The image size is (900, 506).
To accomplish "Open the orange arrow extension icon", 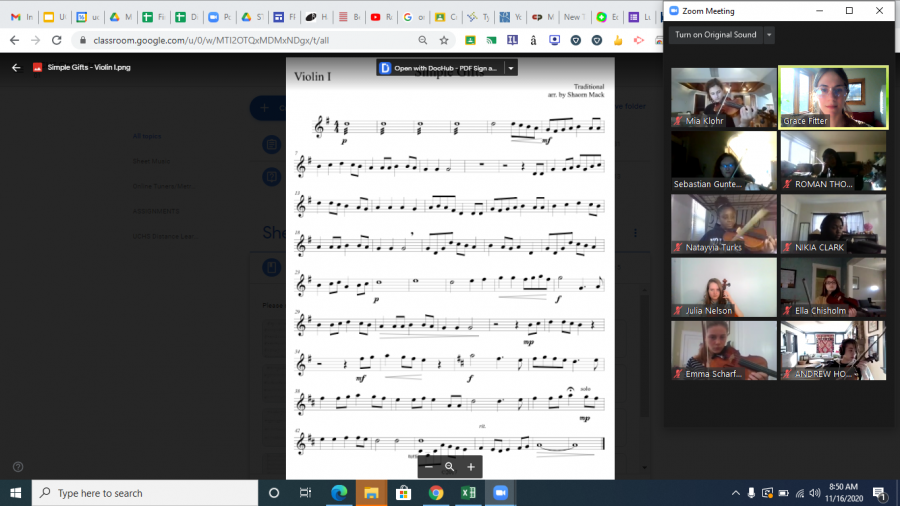I will 638,41.
